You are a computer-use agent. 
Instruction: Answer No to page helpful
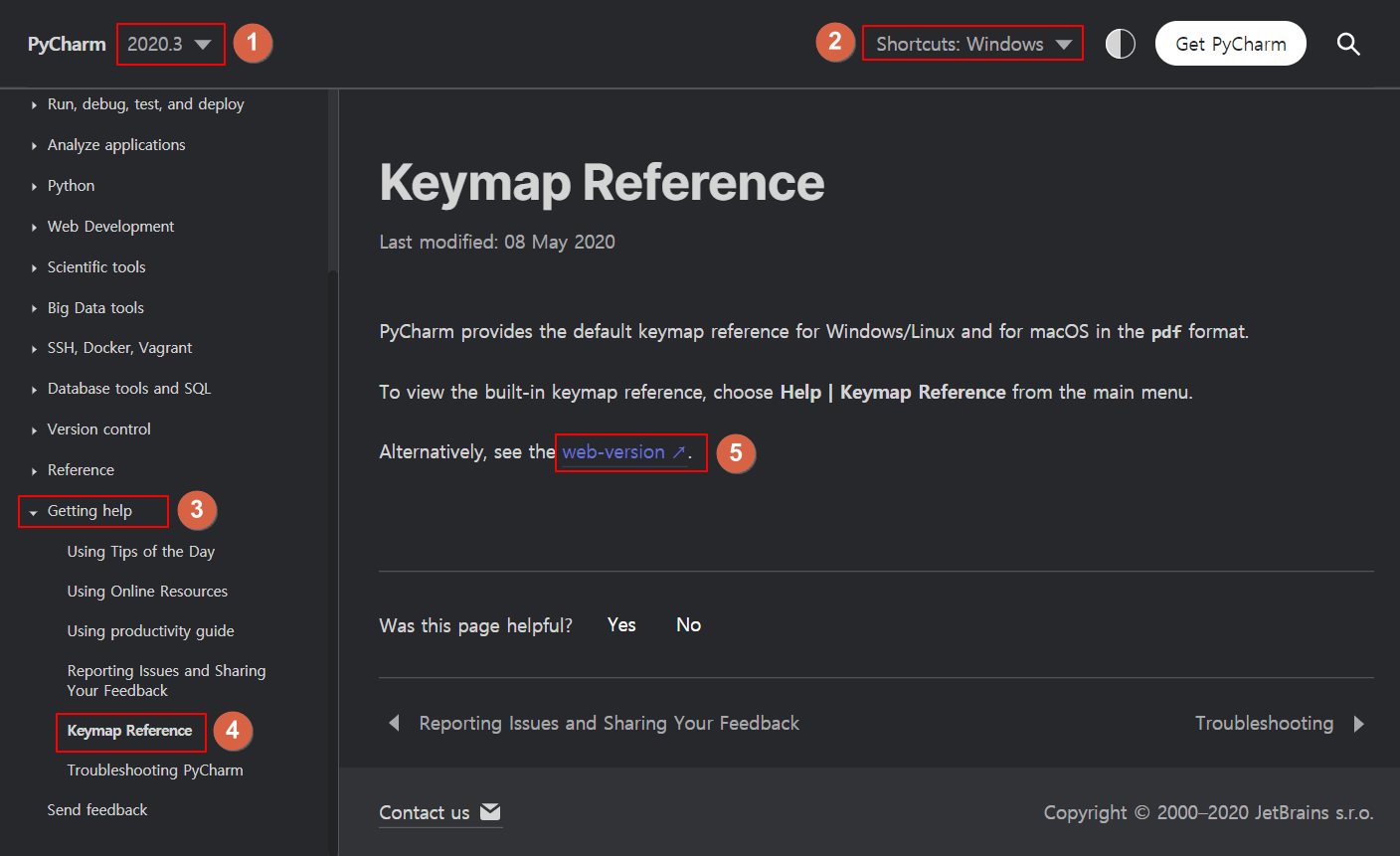(688, 624)
